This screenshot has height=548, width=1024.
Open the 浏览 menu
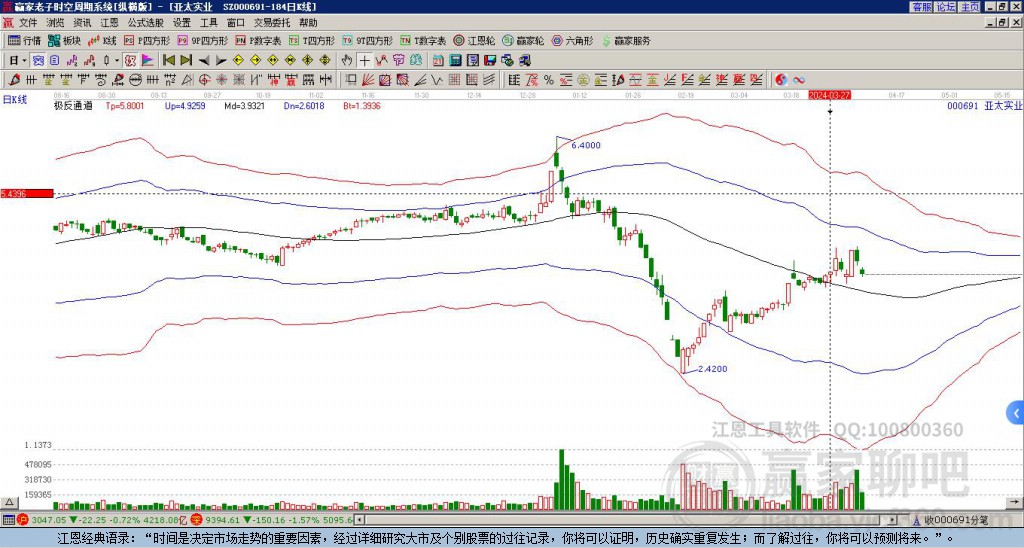[56, 23]
